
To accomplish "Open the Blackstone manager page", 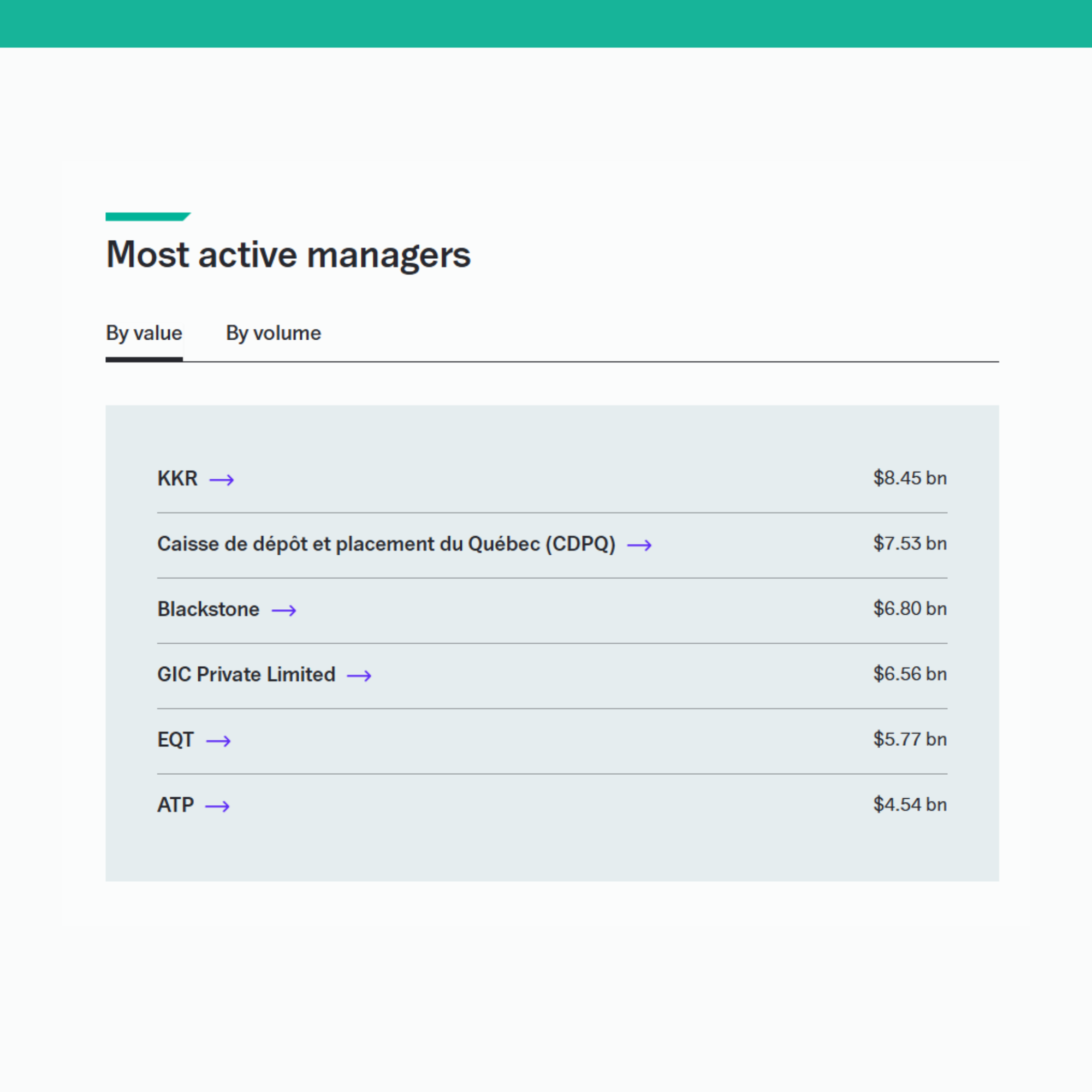I will 208,609.
